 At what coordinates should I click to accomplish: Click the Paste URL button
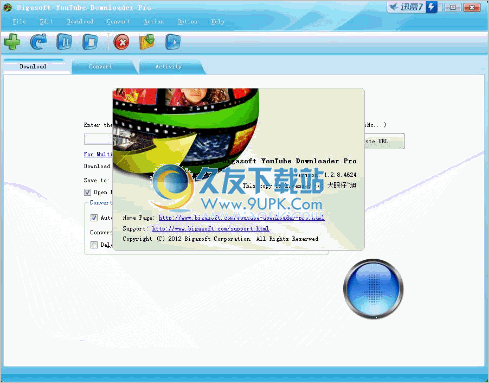(x=384, y=141)
